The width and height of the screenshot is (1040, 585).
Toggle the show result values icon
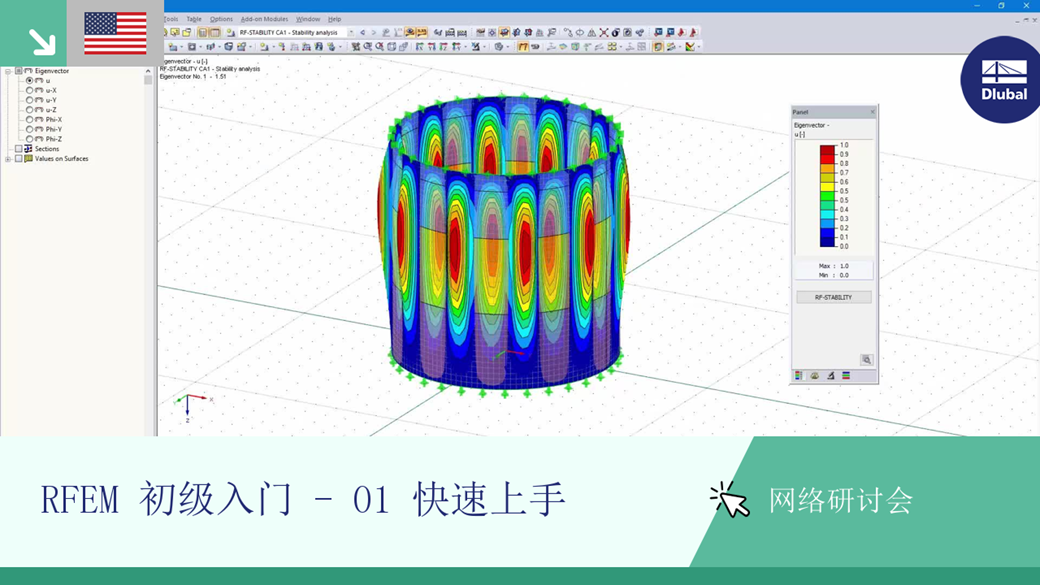(x=422, y=32)
